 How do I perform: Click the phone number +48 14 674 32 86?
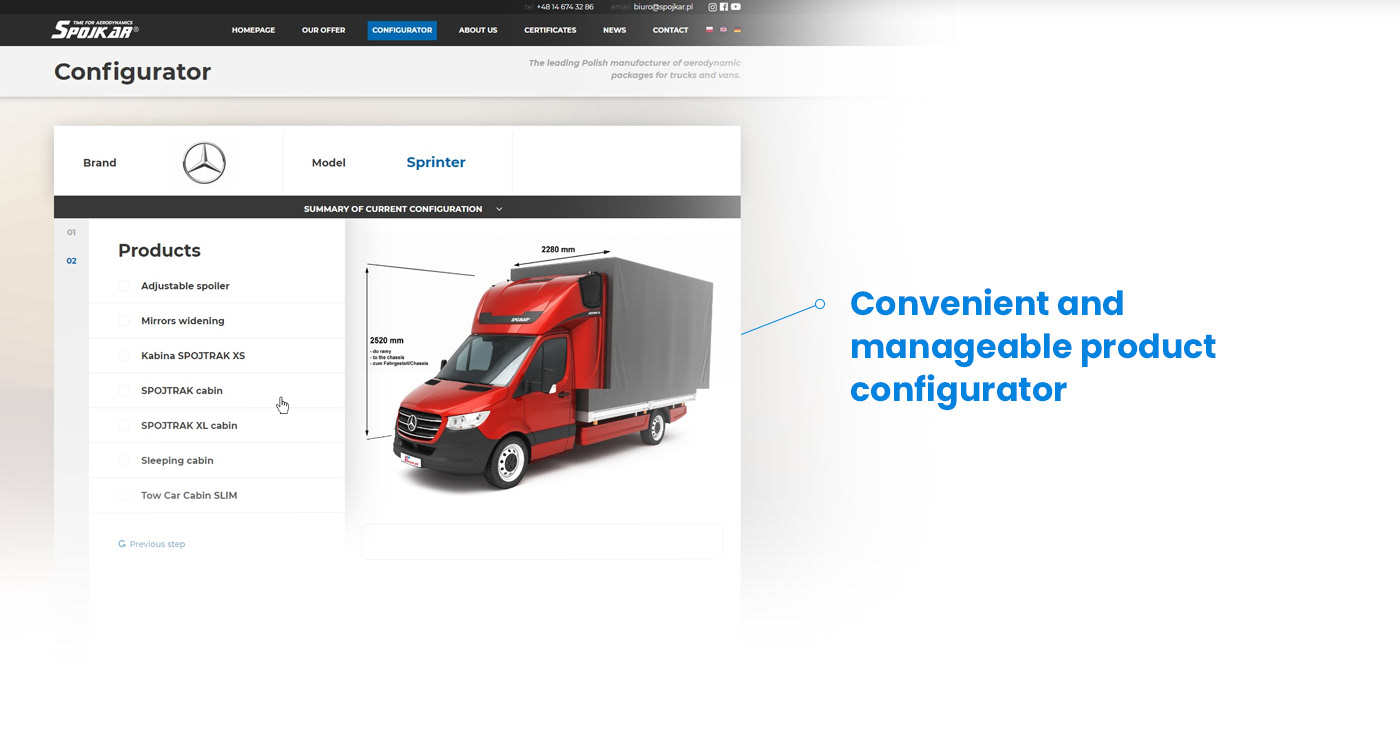(x=565, y=7)
